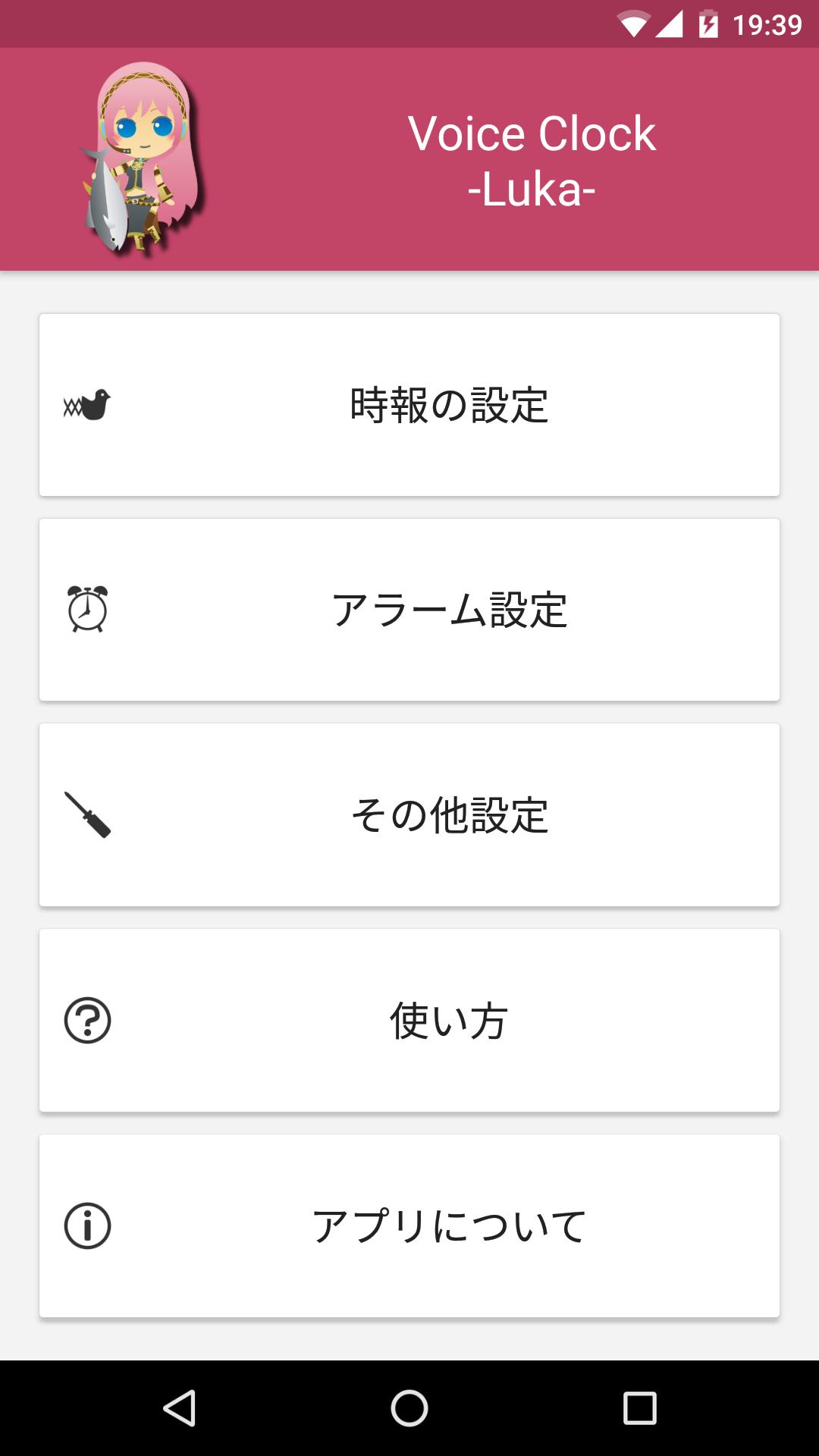
Task: Tap the Wi-Fi status icon
Action: (633, 24)
